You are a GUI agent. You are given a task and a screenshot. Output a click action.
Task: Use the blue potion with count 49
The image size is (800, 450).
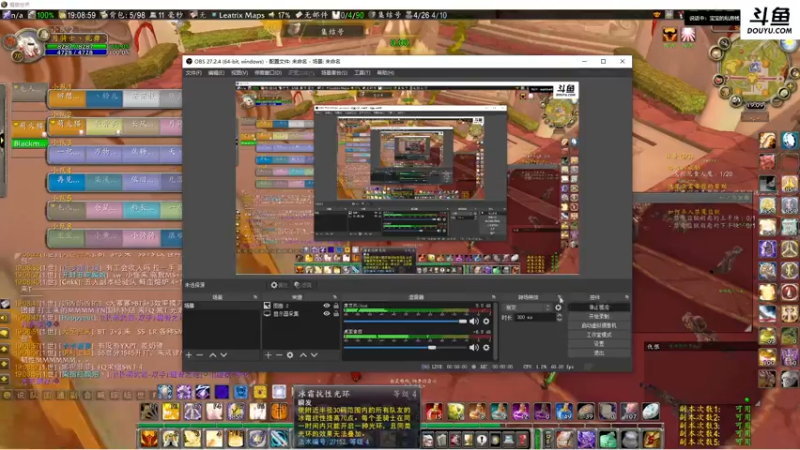[x=564, y=411]
